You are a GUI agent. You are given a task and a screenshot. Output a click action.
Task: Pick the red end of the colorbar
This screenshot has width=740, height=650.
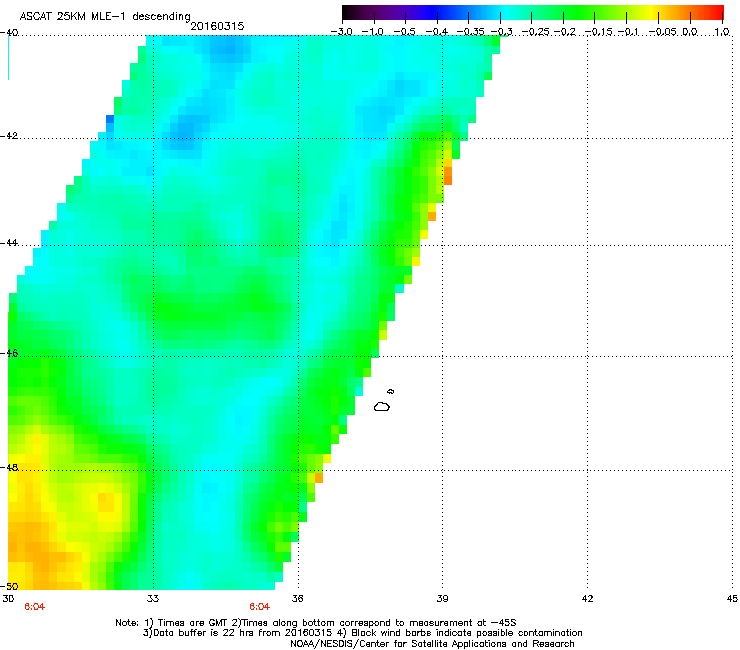[718, 13]
